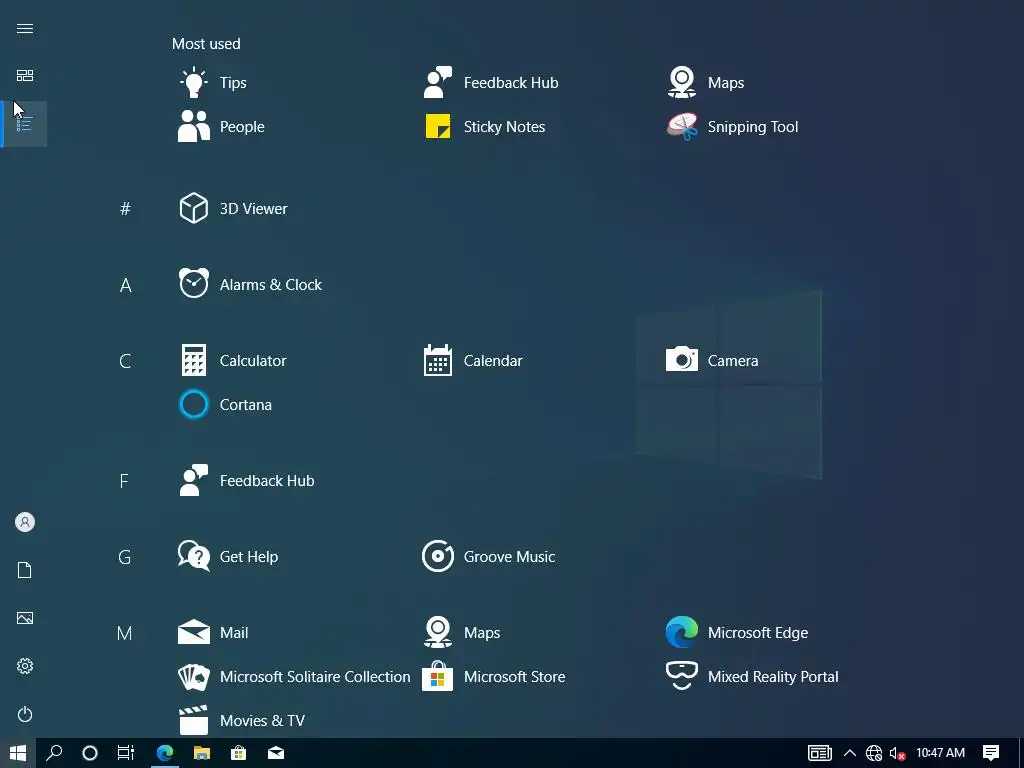Open Cortana from the app list
Screen dimensions: 1024x768
pos(225,404)
